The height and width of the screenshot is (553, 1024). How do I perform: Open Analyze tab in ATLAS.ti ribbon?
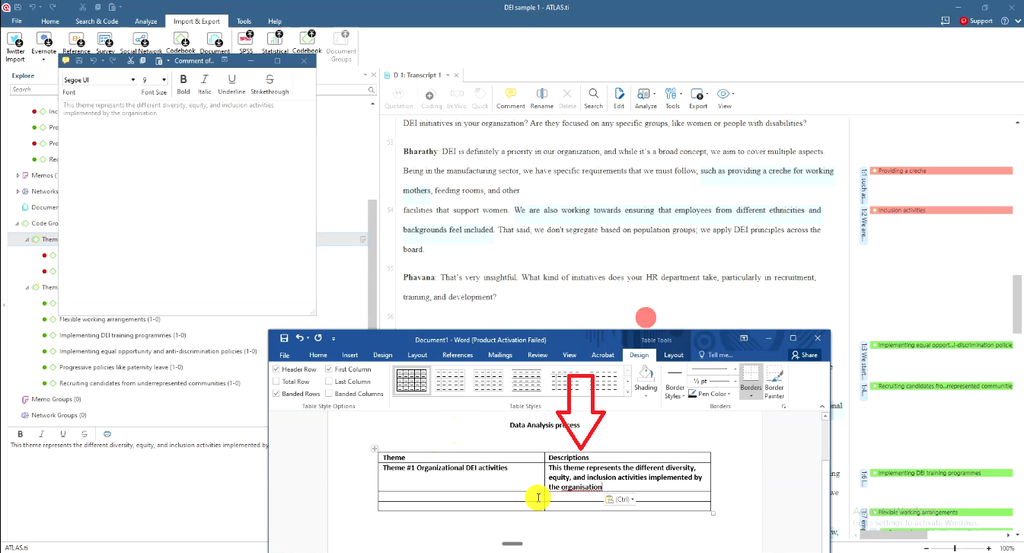pyautogui.click(x=146, y=21)
